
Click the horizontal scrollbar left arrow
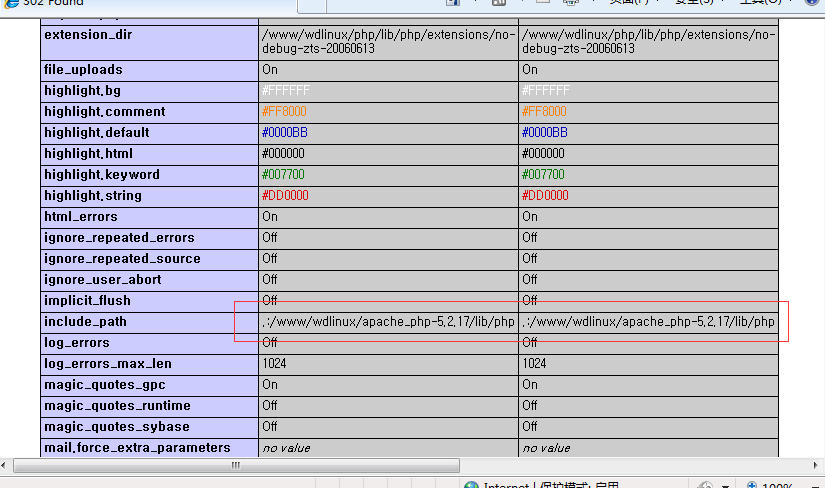(x=4, y=465)
